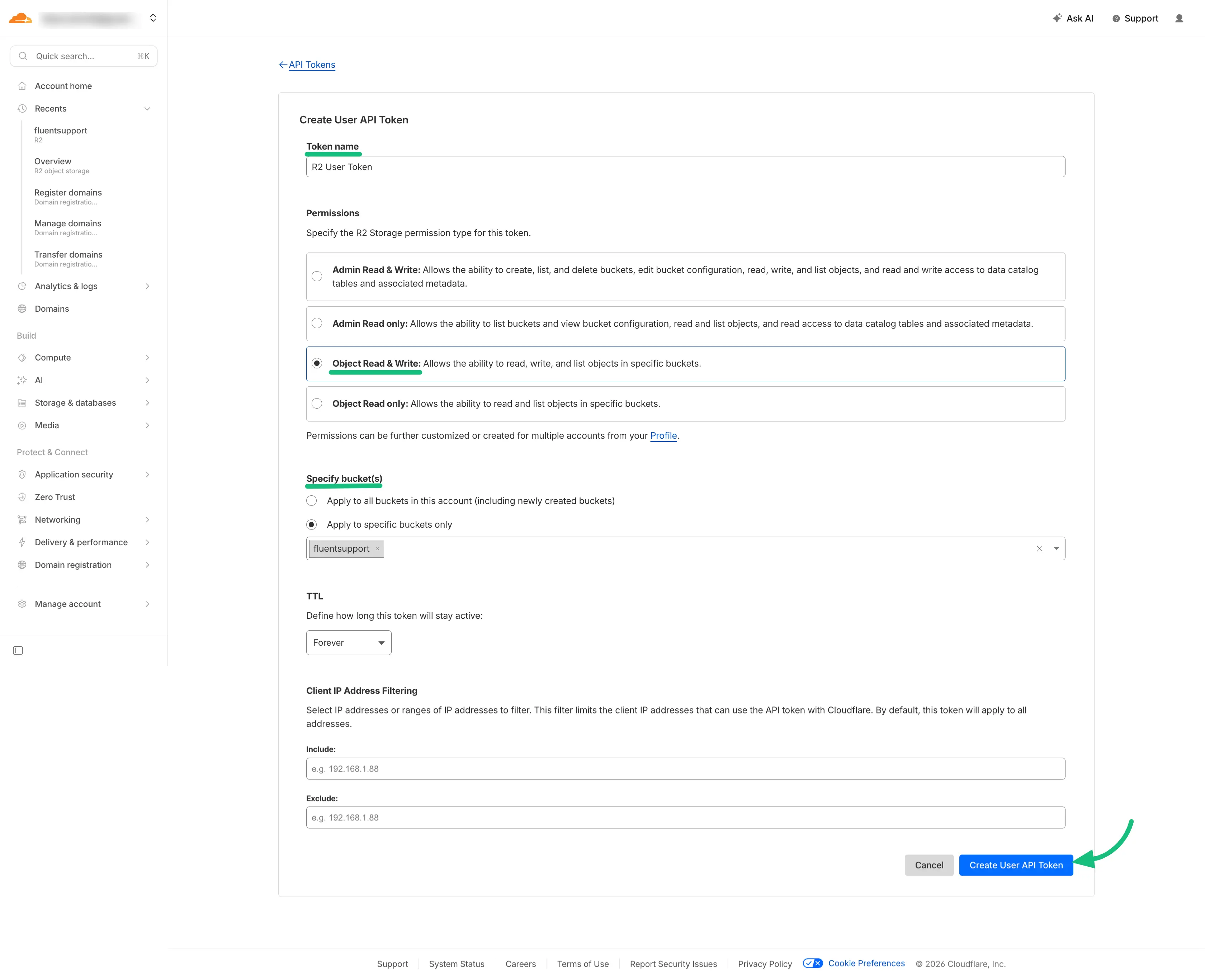The width and height of the screenshot is (1205, 980).
Task: Go back via API Tokens link
Action: coord(312,64)
